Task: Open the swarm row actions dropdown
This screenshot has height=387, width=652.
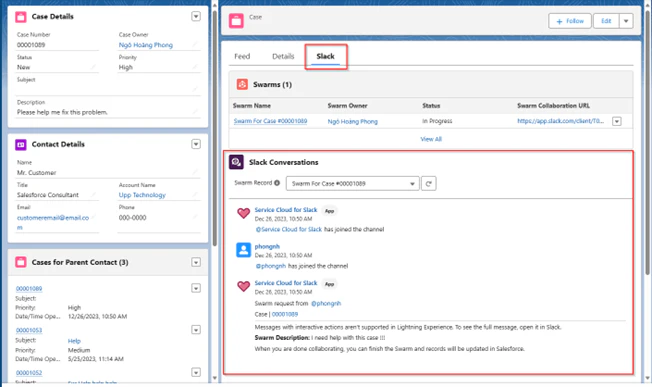Action: pos(617,121)
